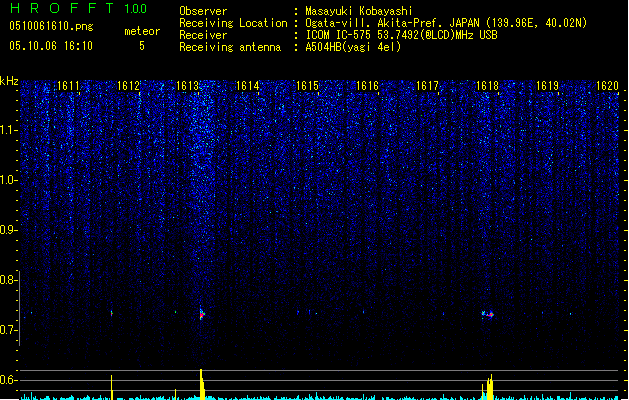Click the 1618 time marker
629x400 pixels.
pos(487,86)
